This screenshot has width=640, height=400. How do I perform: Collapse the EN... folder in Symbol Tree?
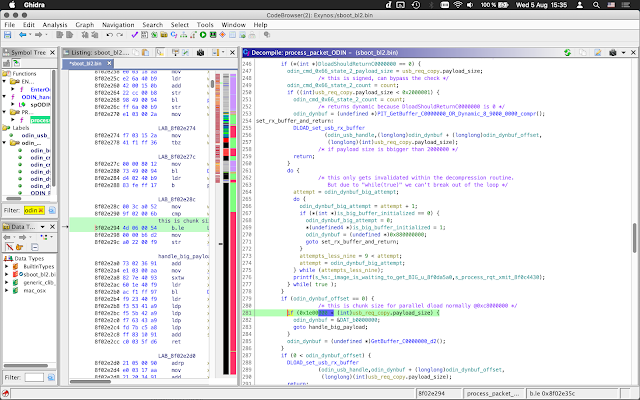click(x=4, y=82)
